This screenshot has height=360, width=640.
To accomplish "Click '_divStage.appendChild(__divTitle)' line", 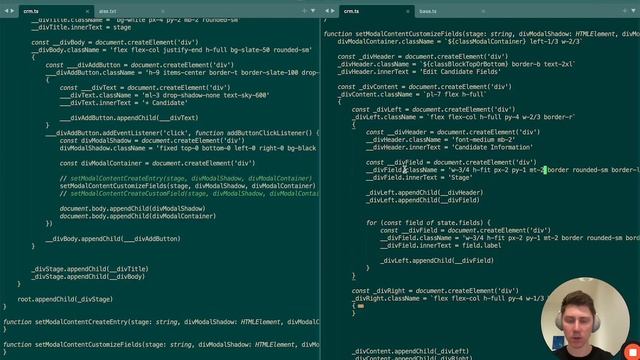I will click(90, 269).
